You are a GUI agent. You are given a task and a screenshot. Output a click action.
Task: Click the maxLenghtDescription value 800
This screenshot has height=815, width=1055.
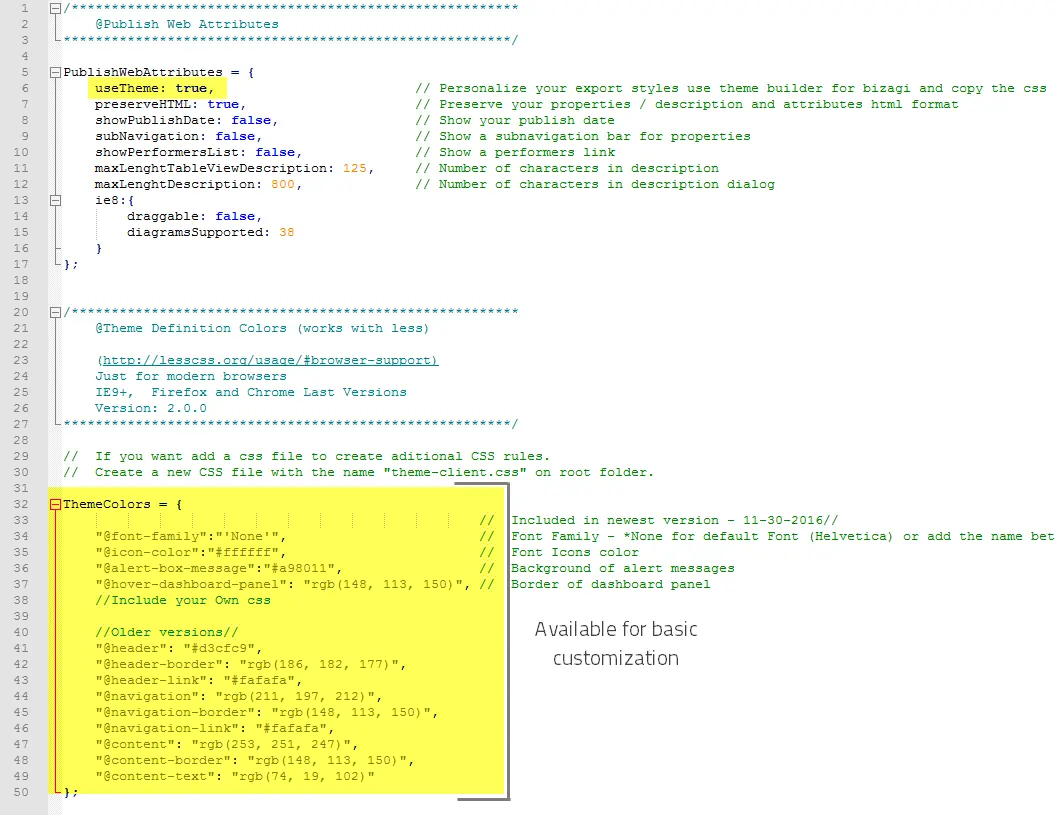coord(283,184)
